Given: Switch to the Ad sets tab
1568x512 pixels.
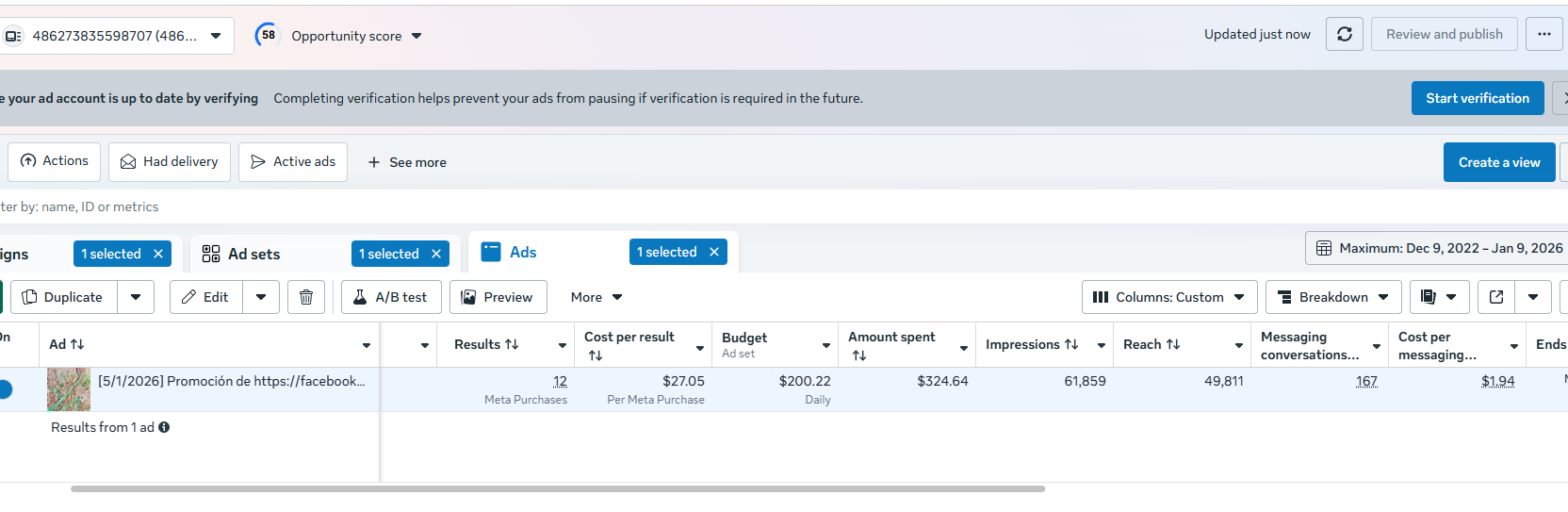Looking at the screenshot, I should click(x=254, y=254).
